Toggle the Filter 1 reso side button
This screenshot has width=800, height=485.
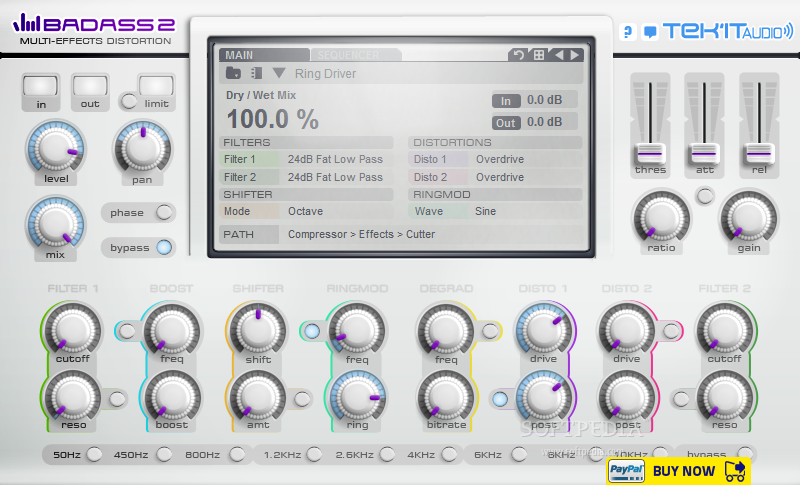coord(117,399)
